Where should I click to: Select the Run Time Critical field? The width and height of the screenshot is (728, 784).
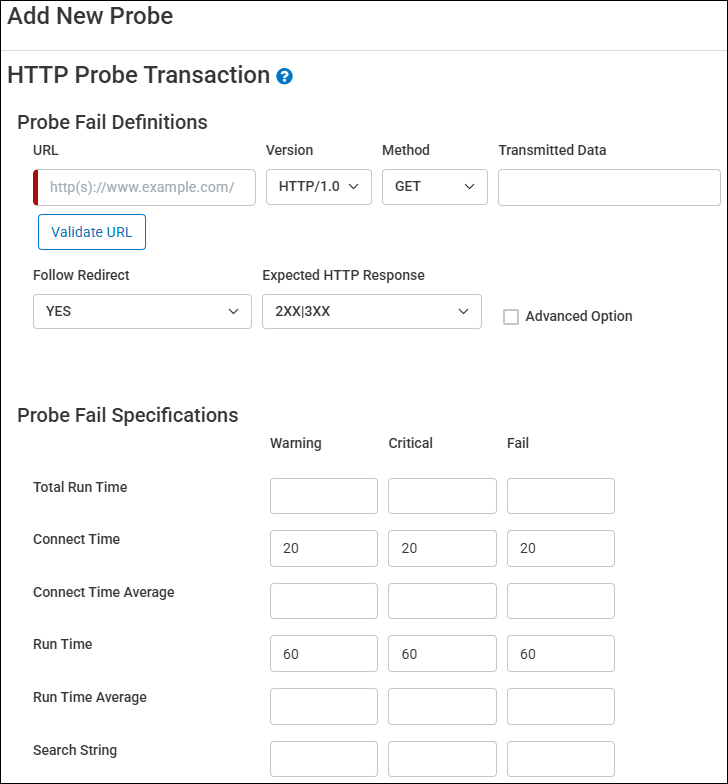click(x=442, y=654)
